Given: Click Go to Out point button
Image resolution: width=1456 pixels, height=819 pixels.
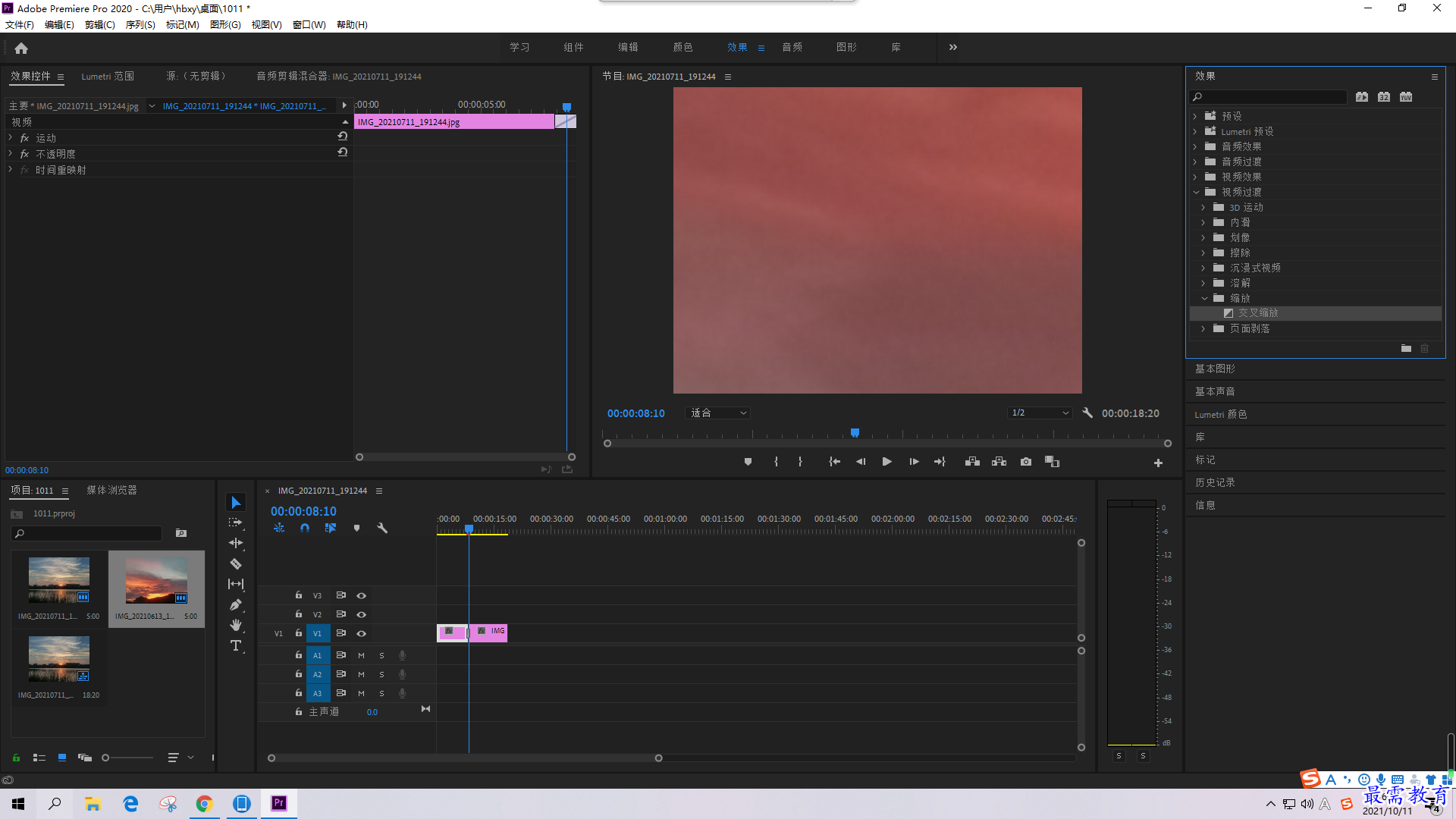Looking at the screenshot, I should 940,462.
